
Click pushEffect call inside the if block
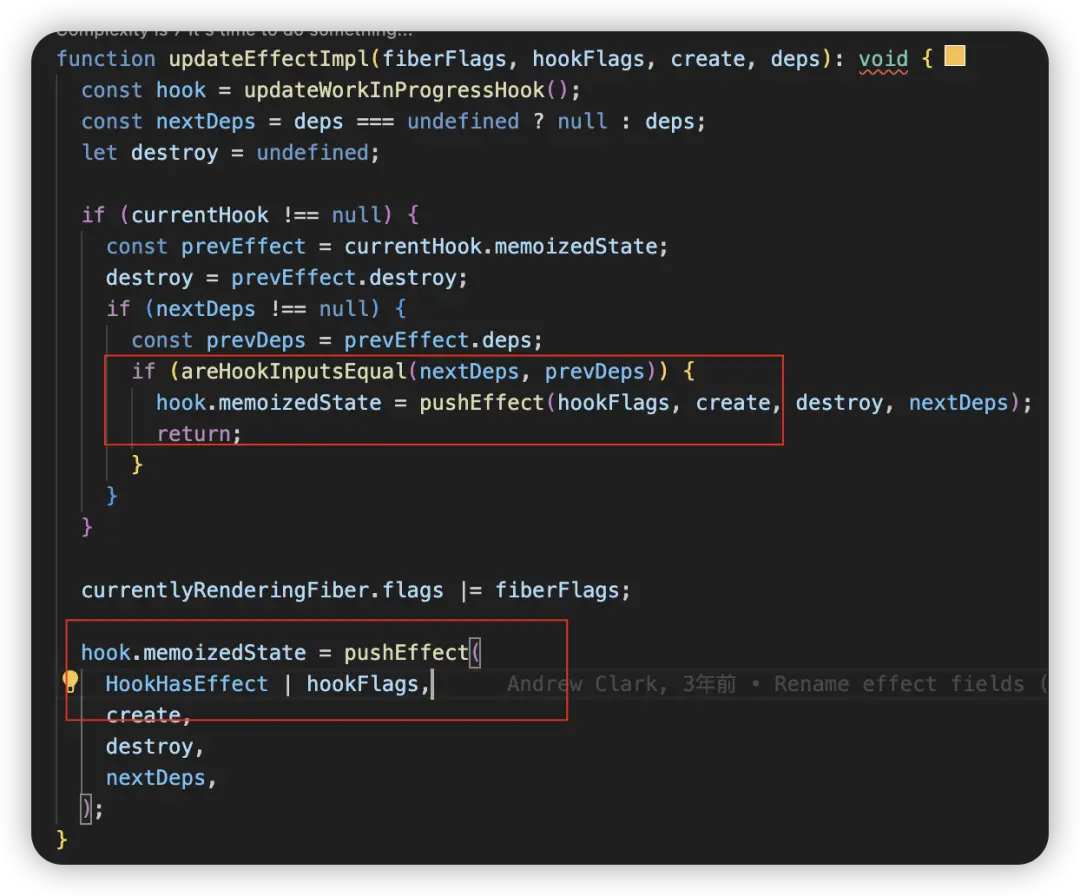click(481, 403)
